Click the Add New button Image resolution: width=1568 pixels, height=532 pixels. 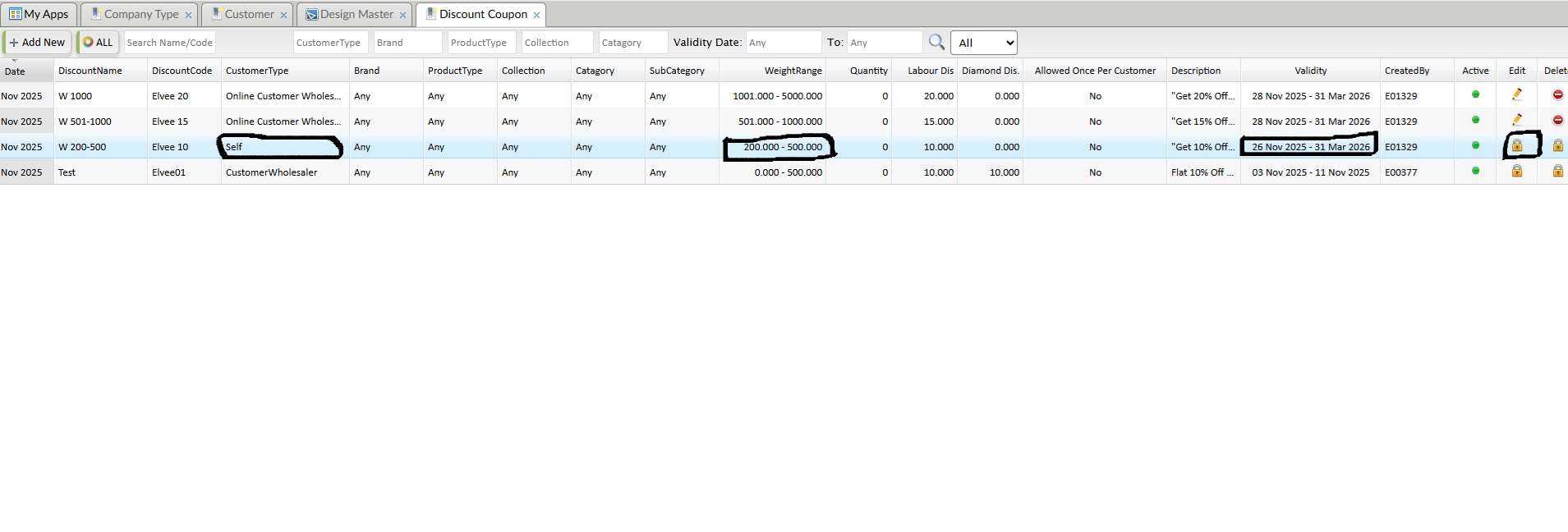click(x=37, y=43)
